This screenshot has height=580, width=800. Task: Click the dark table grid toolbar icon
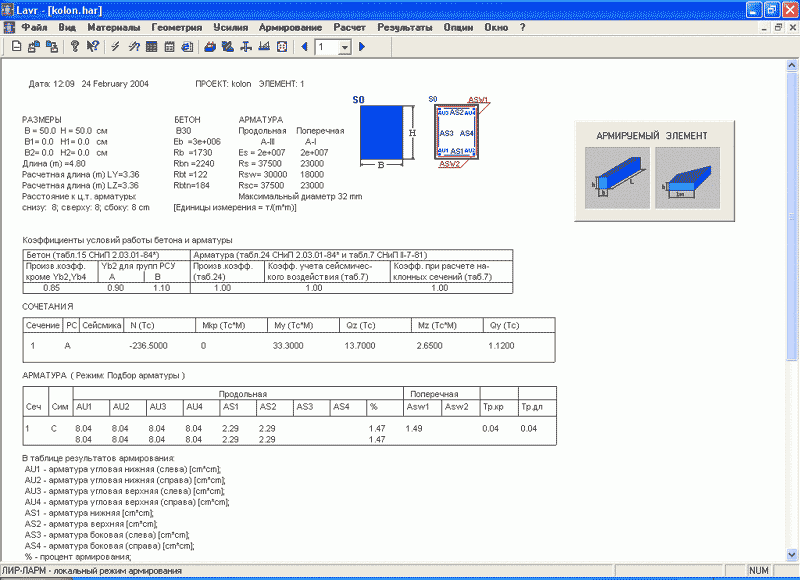(152, 47)
